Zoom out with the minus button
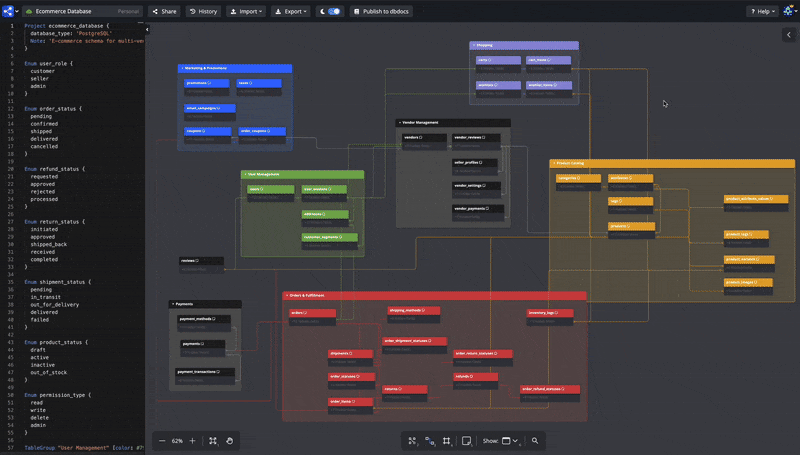 (162, 440)
